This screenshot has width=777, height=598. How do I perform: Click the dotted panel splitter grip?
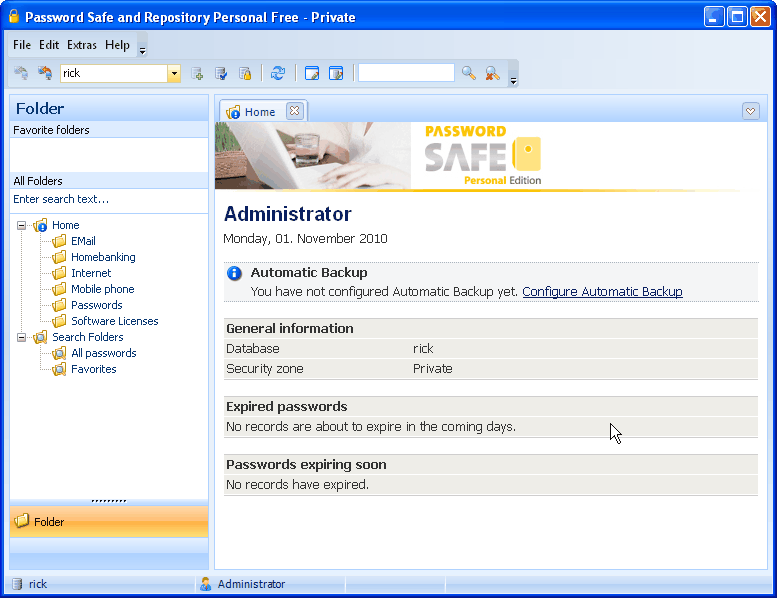click(x=109, y=501)
